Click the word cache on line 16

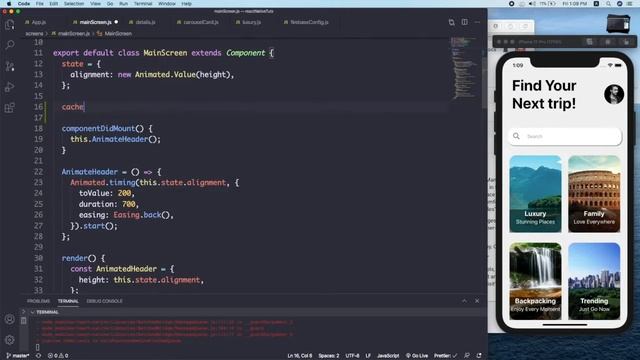tap(73, 107)
